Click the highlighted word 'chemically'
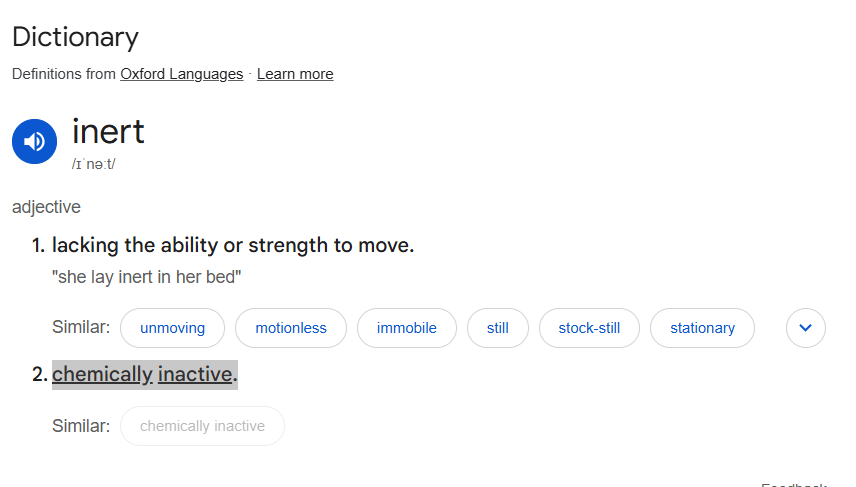 point(102,375)
